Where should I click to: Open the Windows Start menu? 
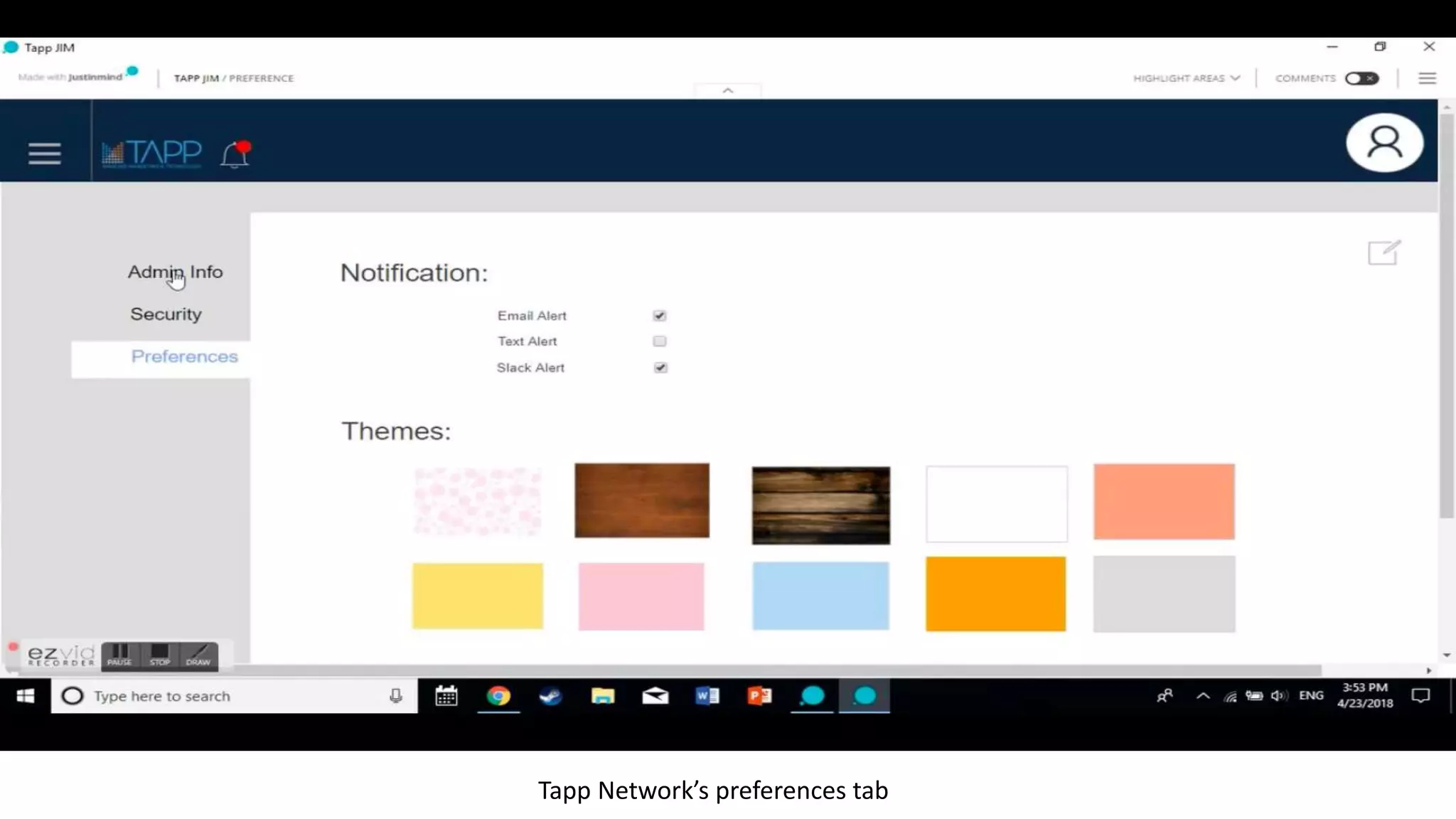click(26, 696)
